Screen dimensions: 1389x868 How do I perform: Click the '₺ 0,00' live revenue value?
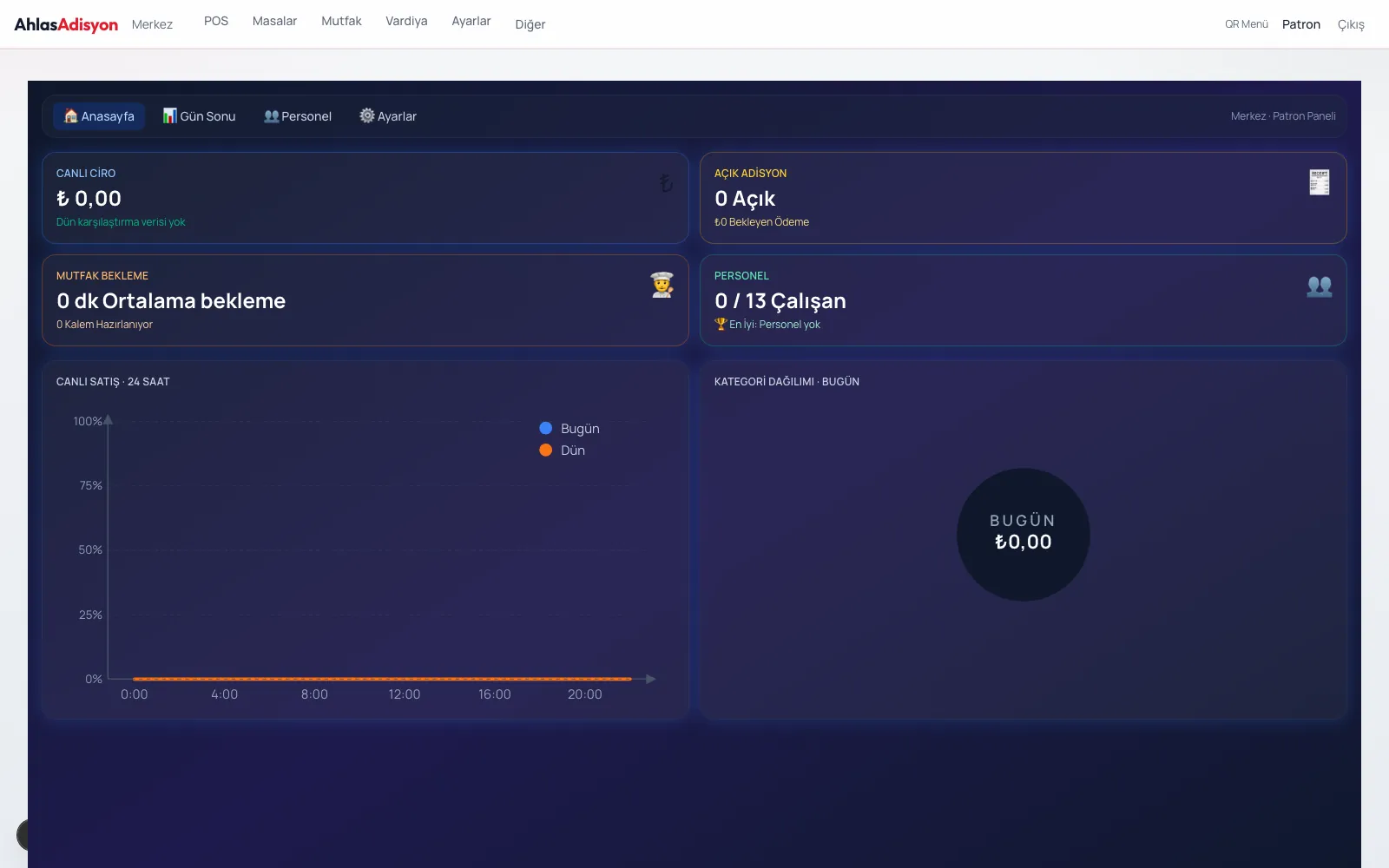tap(89, 199)
